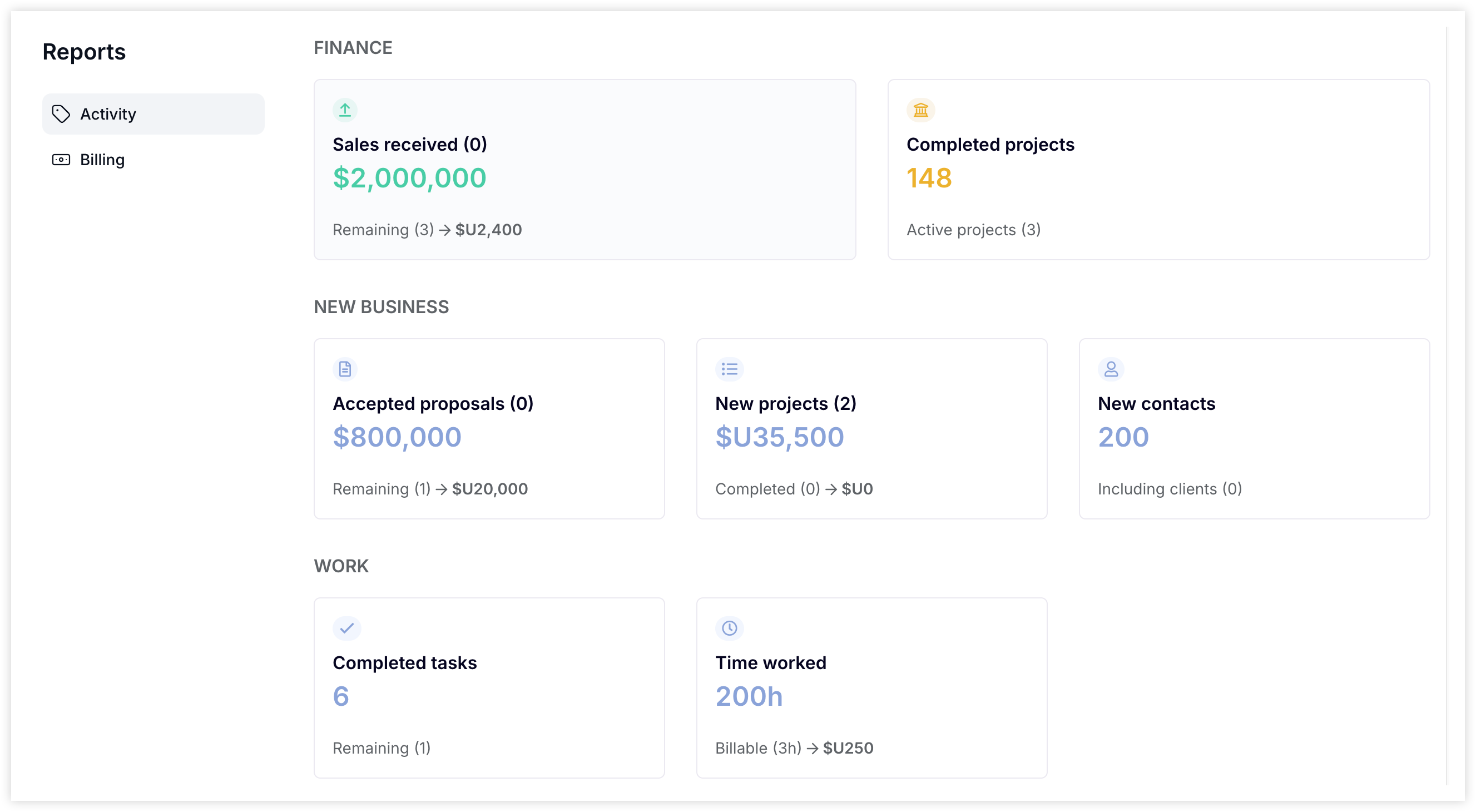Click the Billing banknote icon
Image resolution: width=1476 pixels, height=812 pixels.
(61, 160)
